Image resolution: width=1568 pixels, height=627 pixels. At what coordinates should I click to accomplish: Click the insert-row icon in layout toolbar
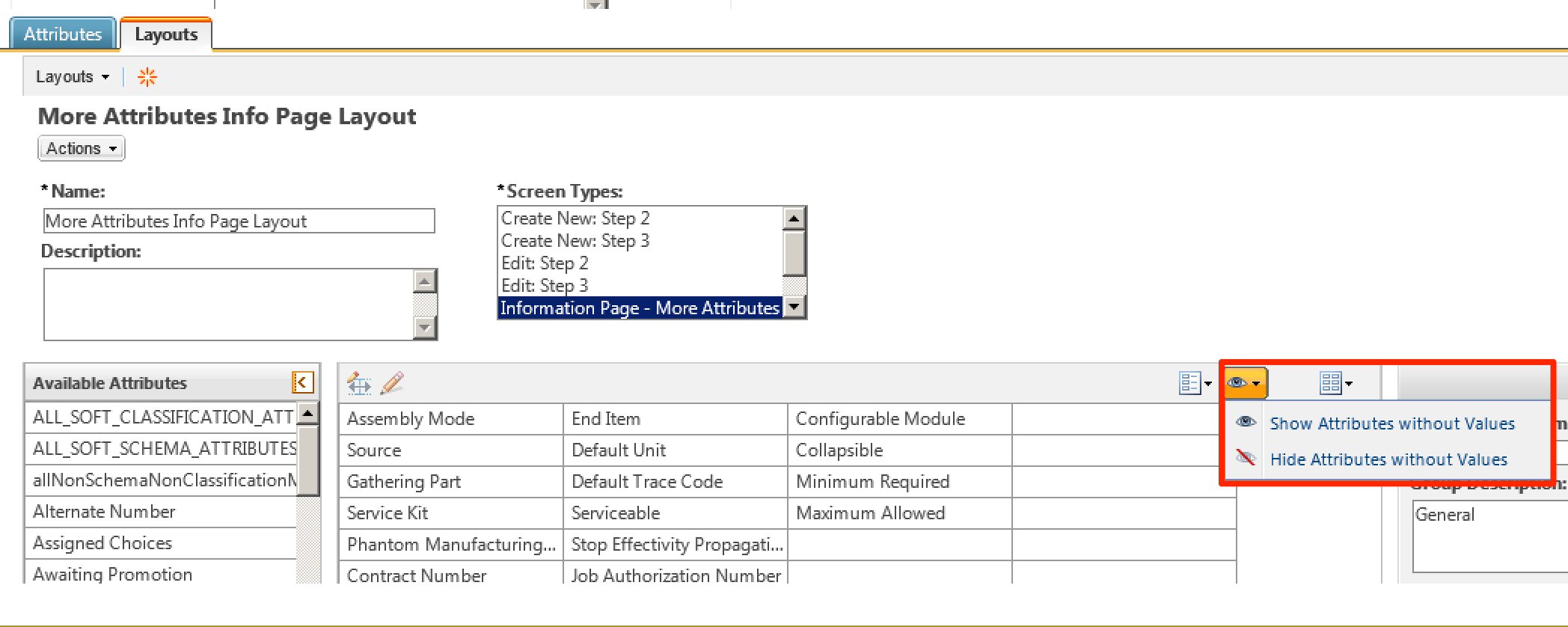tap(359, 383)
